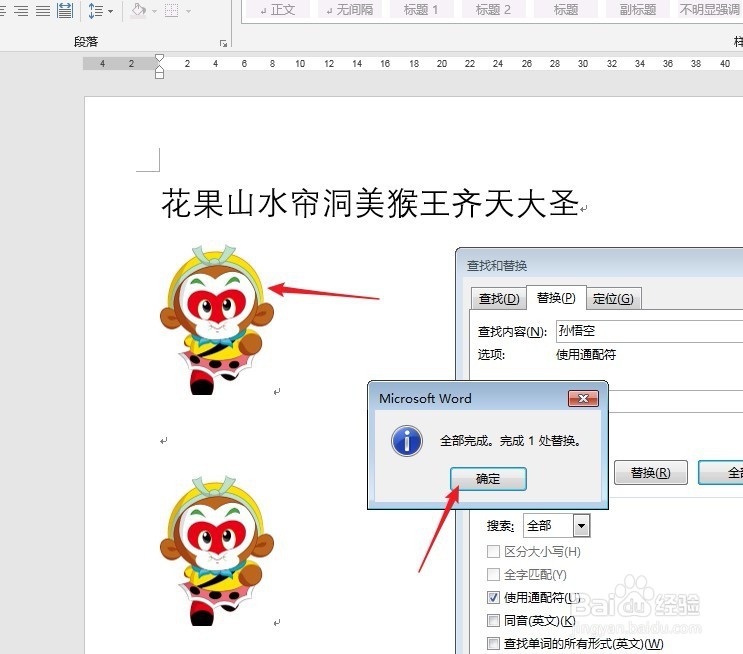
Task: Apply the 正文 style
Action: [278, 9]
